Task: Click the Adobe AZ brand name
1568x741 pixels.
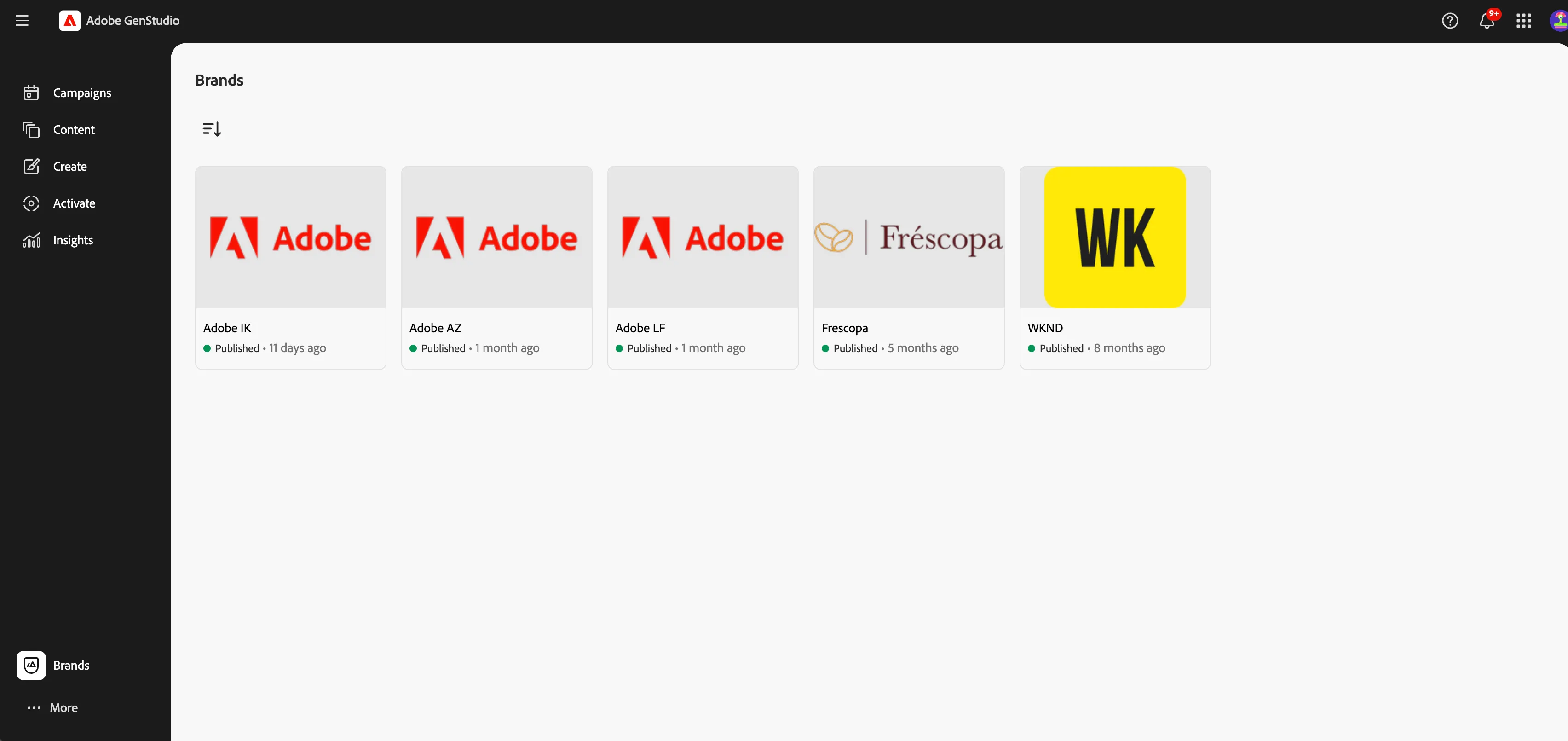Action: coord(435,328)
